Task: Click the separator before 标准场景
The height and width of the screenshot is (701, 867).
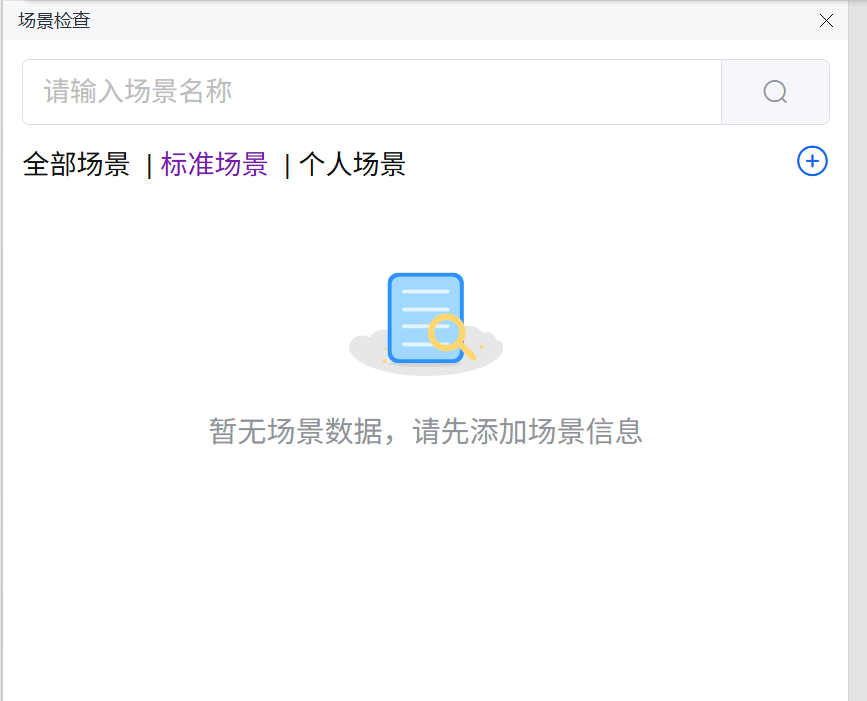Action: [149, 166]
